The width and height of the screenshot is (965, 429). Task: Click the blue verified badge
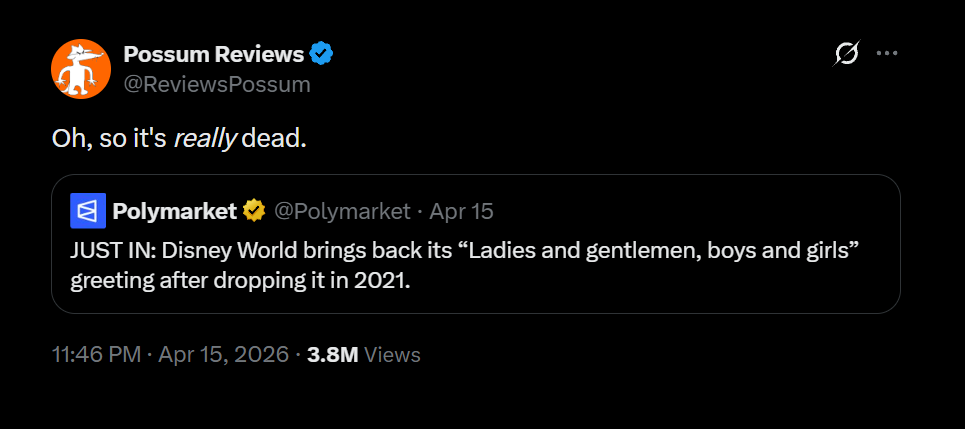pyautogui.click(x=321, y=54)
